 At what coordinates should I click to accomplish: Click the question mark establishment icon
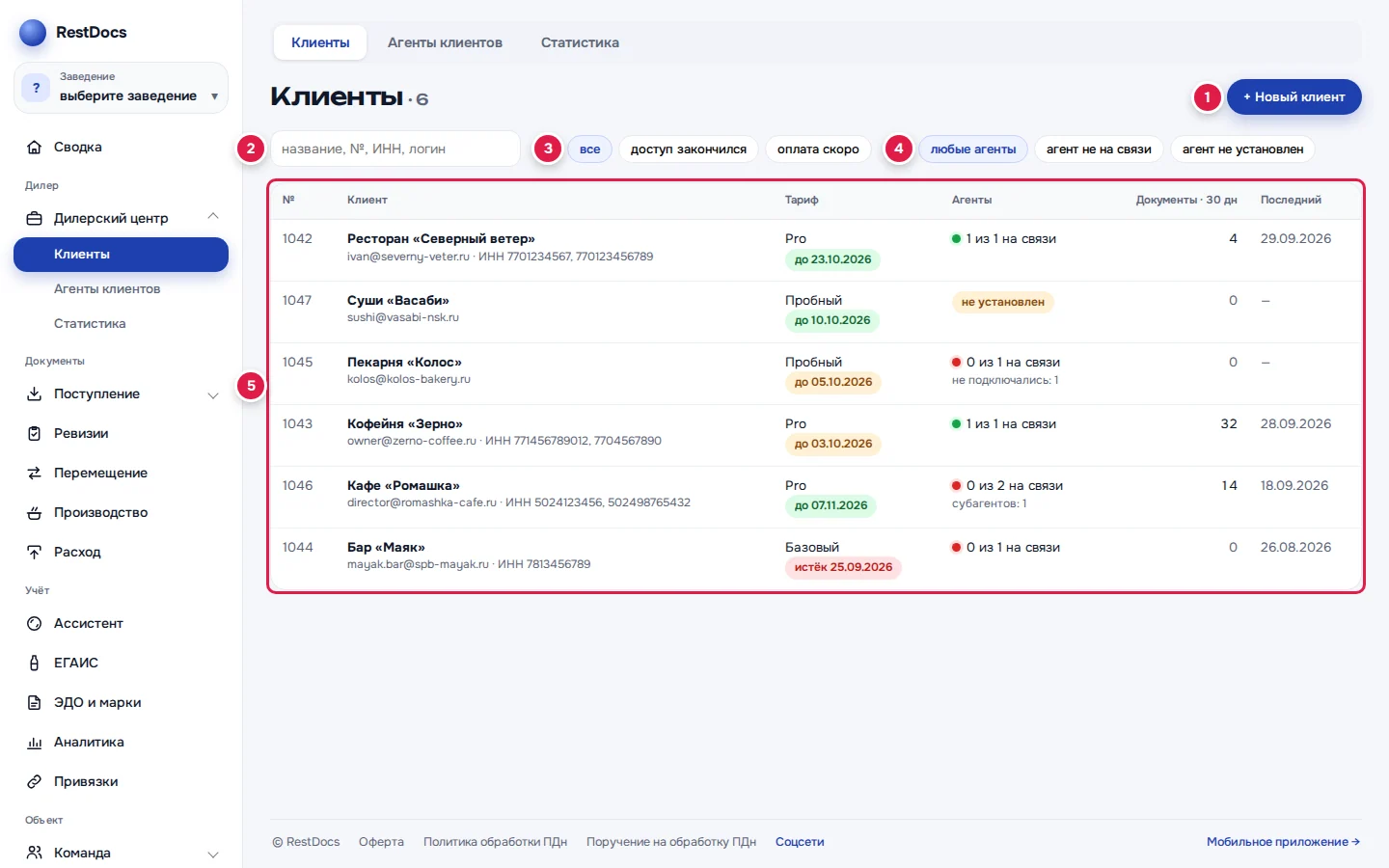[37, 88]
